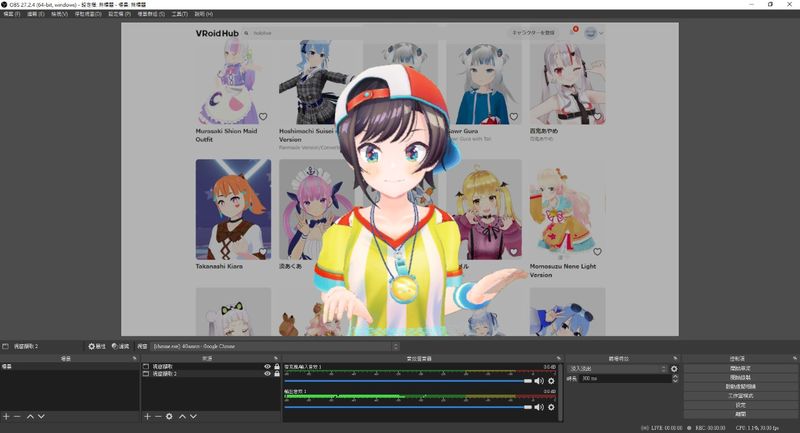The image size is (800, 433).
Task: Open the 說明(H) help menu
Action: pos(204,14)
